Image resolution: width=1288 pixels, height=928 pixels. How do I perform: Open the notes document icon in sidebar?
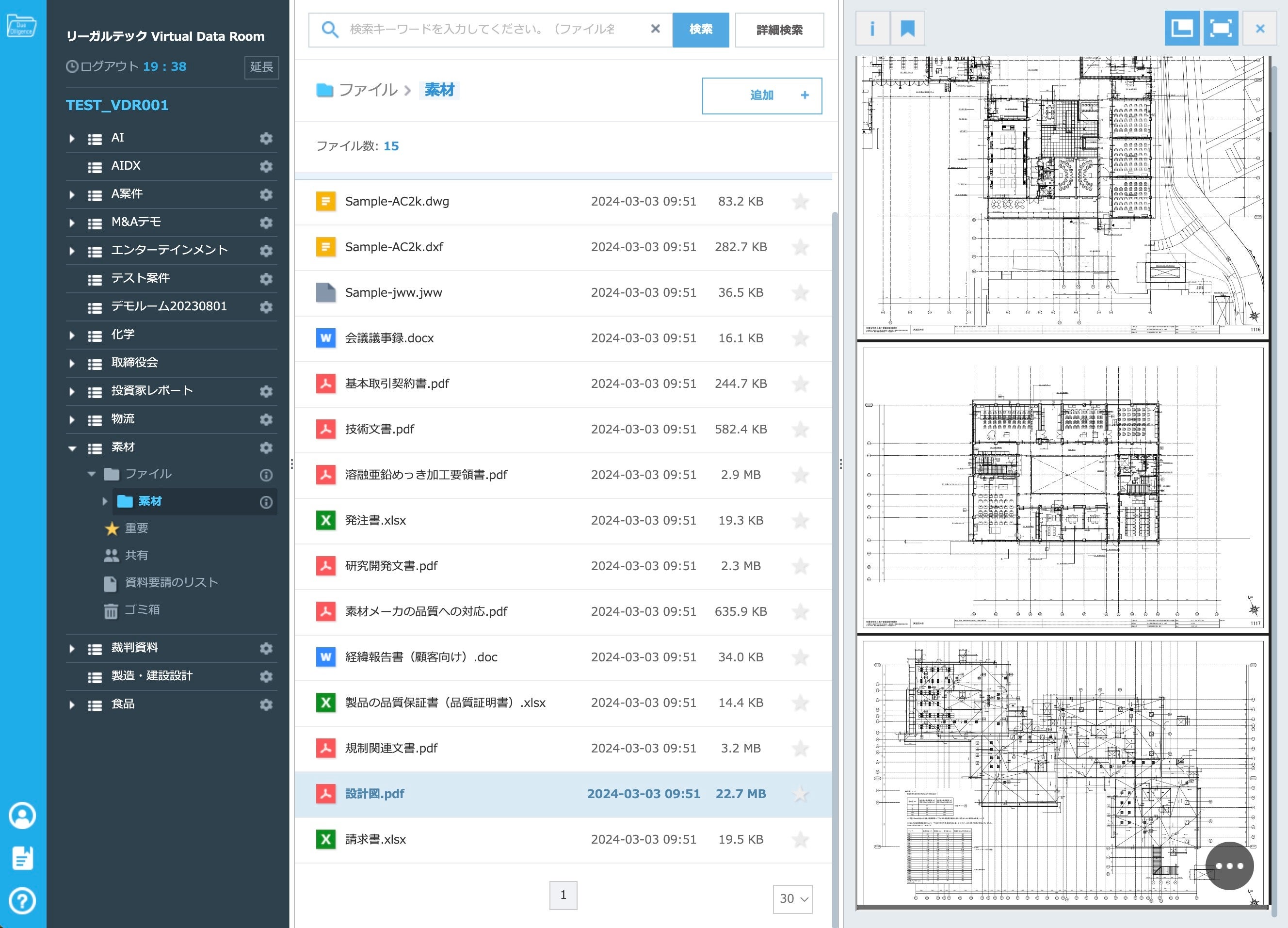pyautogui.click(x=22, y=858)
